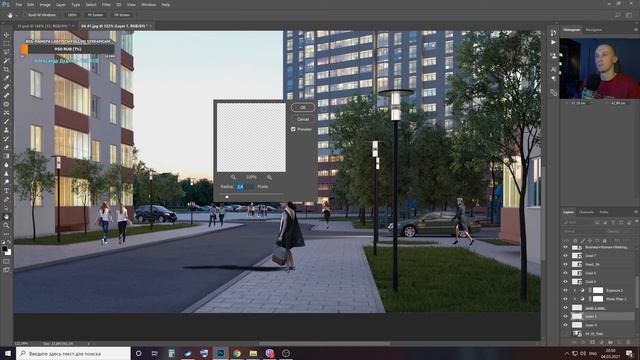Select the Horizontal Type tool
Viewport: 640px width, 360px height.
[x=6, y=191]
